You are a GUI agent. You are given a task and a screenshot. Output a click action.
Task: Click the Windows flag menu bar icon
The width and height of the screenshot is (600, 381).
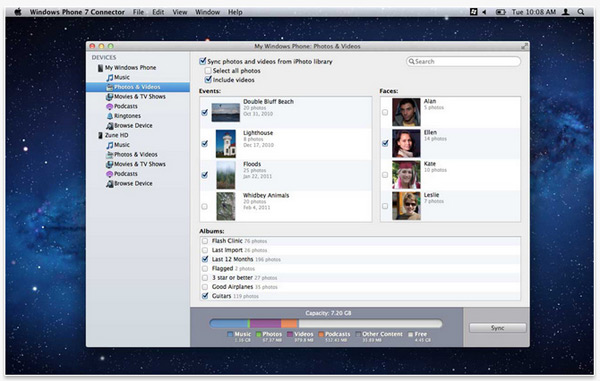click(473, 12)
